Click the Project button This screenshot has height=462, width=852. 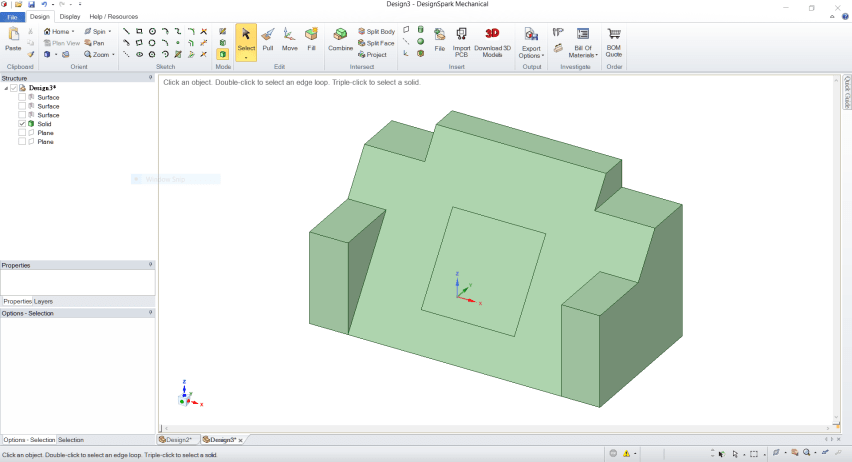click(x=372, y=54)
